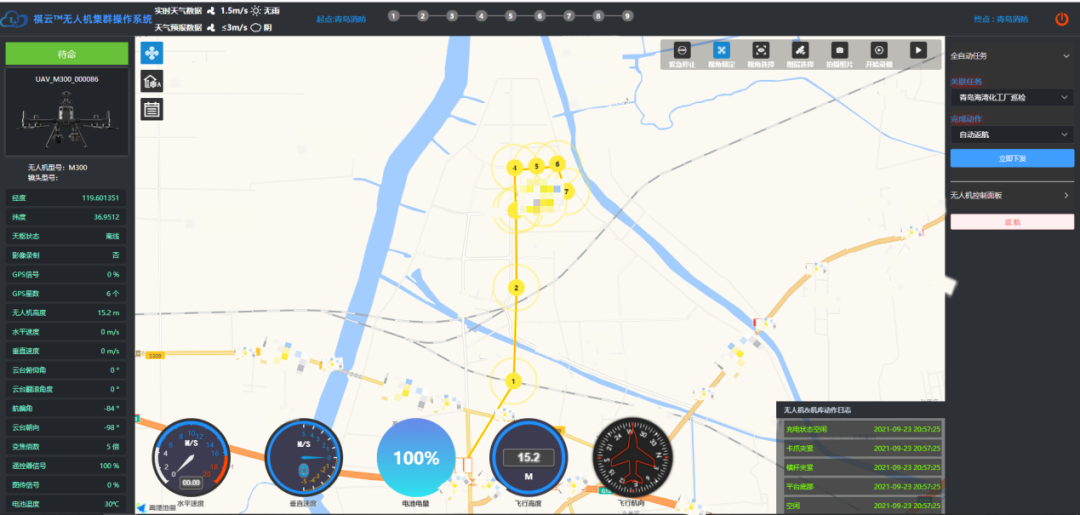Open the 视角选择 view selection icon

pyautogui.click(x=760, y=50)
